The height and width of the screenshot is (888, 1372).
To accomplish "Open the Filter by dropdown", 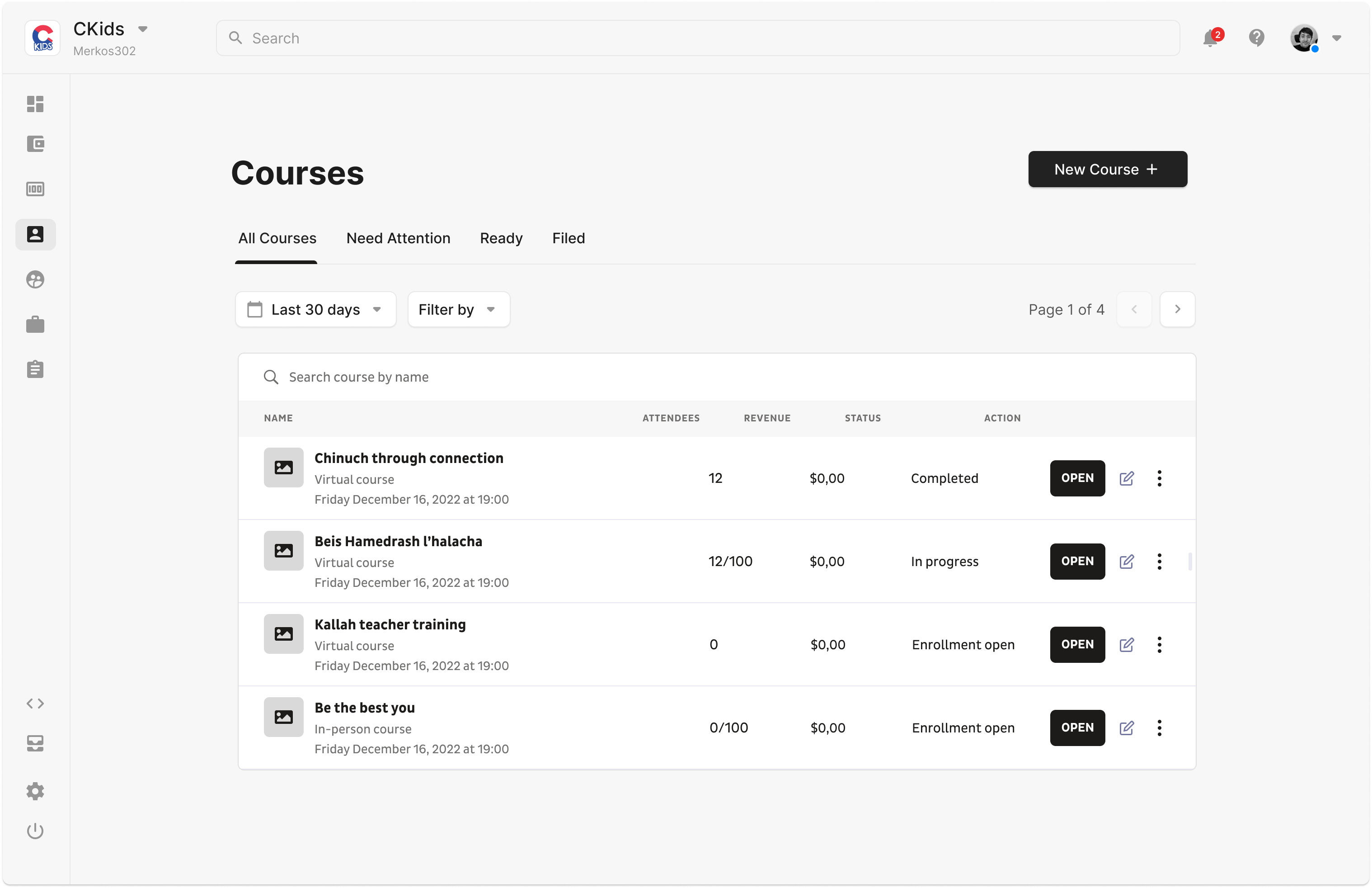I will pos(459,310).
